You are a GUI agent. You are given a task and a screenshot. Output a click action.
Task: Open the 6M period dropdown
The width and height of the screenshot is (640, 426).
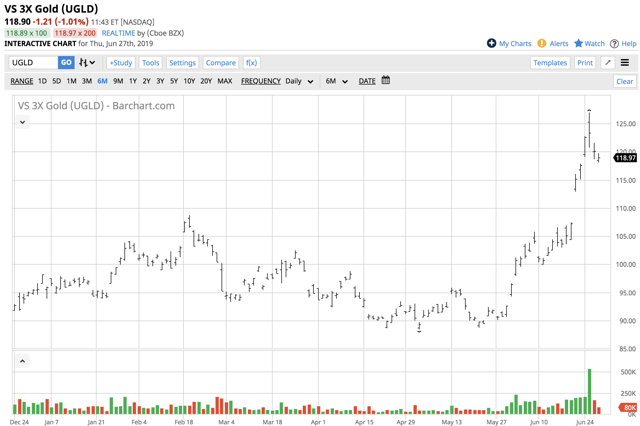(x=336, y=81)
